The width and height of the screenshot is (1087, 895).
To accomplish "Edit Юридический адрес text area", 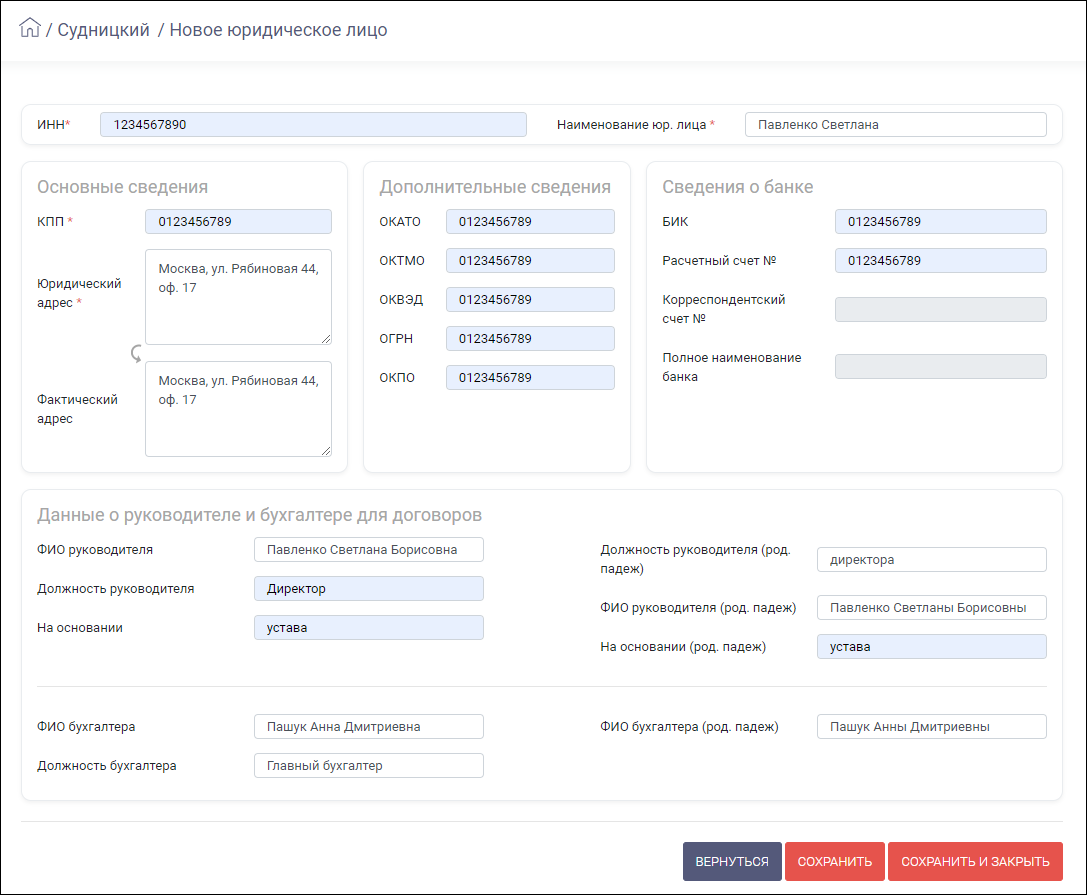I will [238, 297].
